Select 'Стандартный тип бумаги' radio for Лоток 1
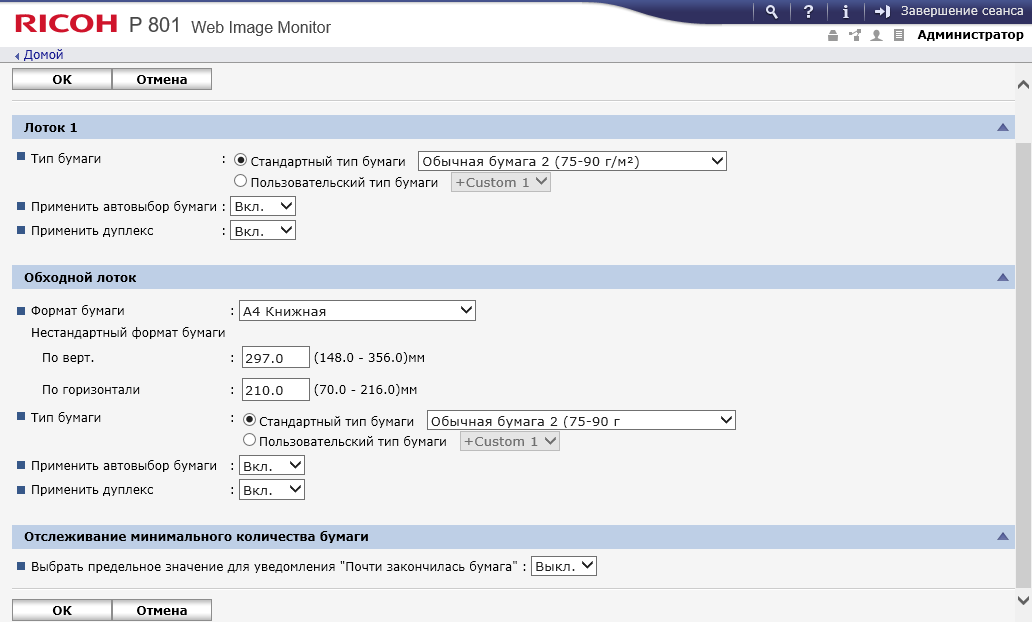 pos(240,160)
